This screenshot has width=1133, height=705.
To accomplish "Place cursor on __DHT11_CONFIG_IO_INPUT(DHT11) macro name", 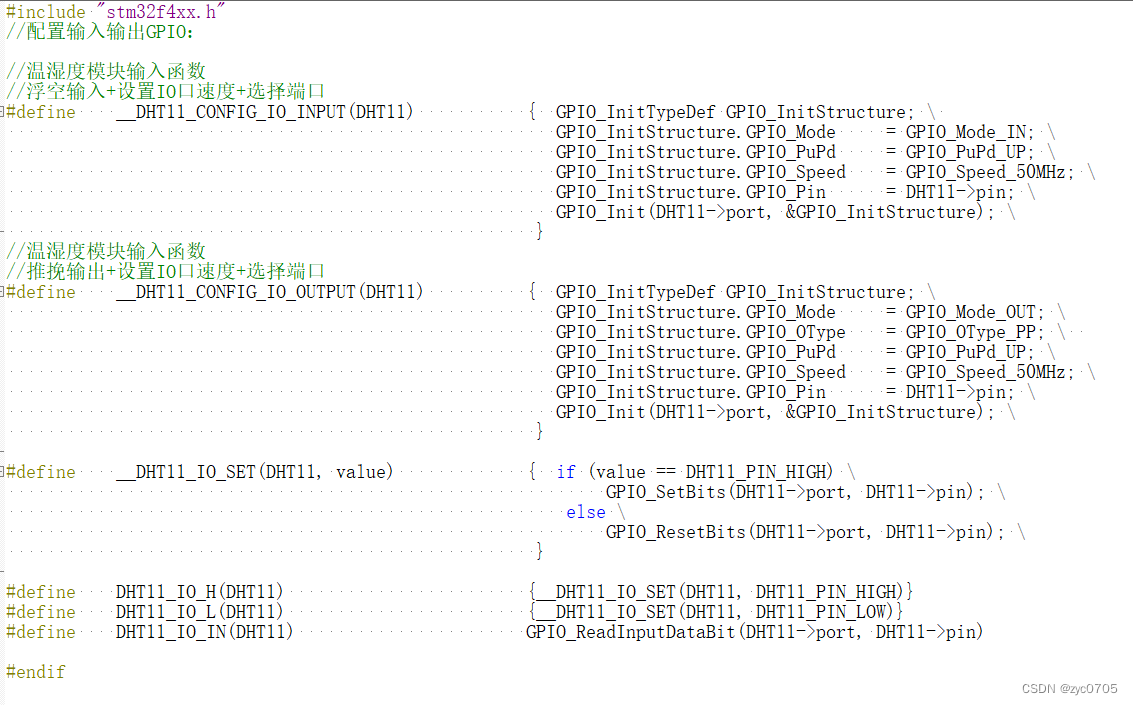I will coord(264,112).
